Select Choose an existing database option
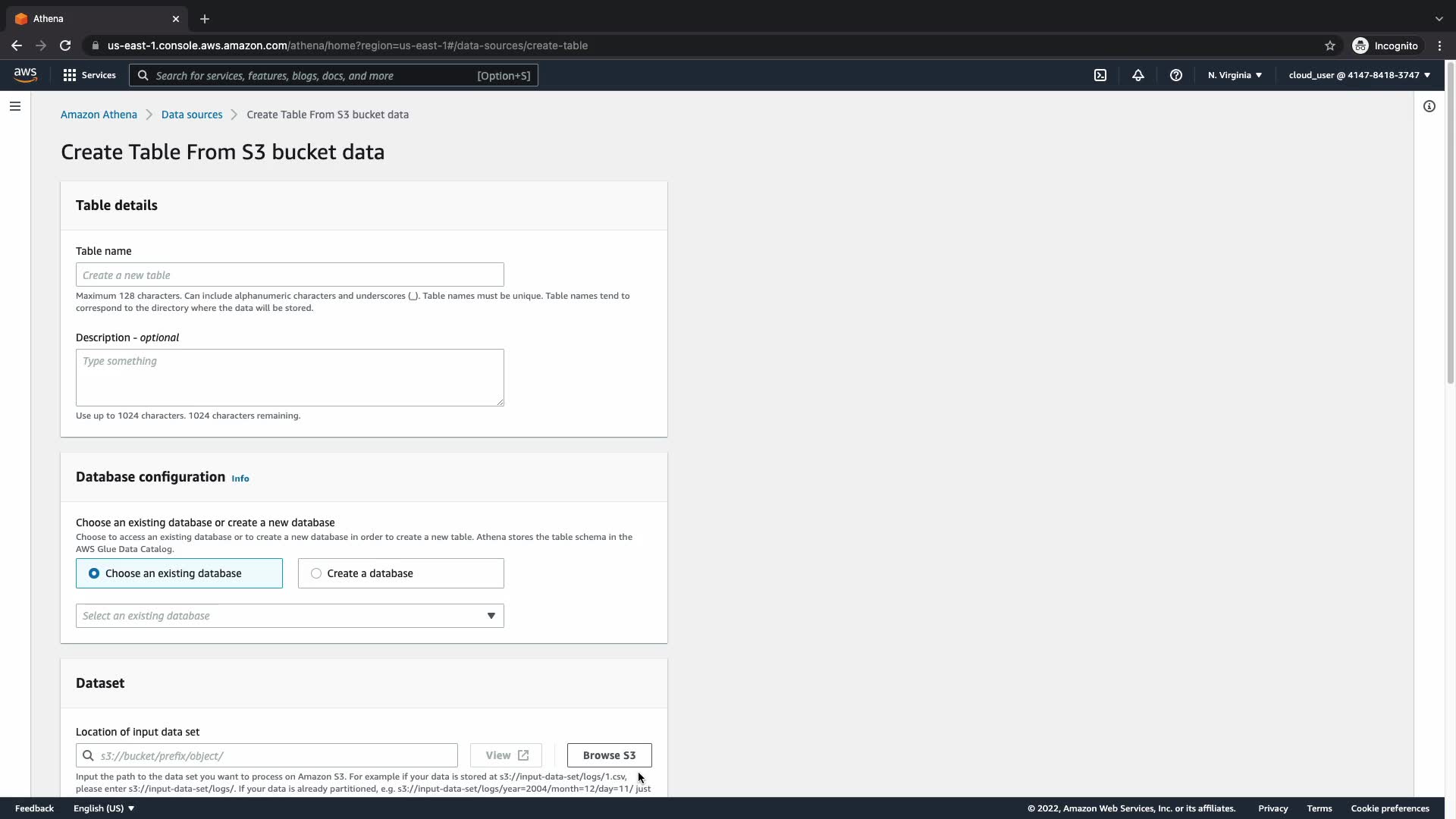 click(179, 573)
